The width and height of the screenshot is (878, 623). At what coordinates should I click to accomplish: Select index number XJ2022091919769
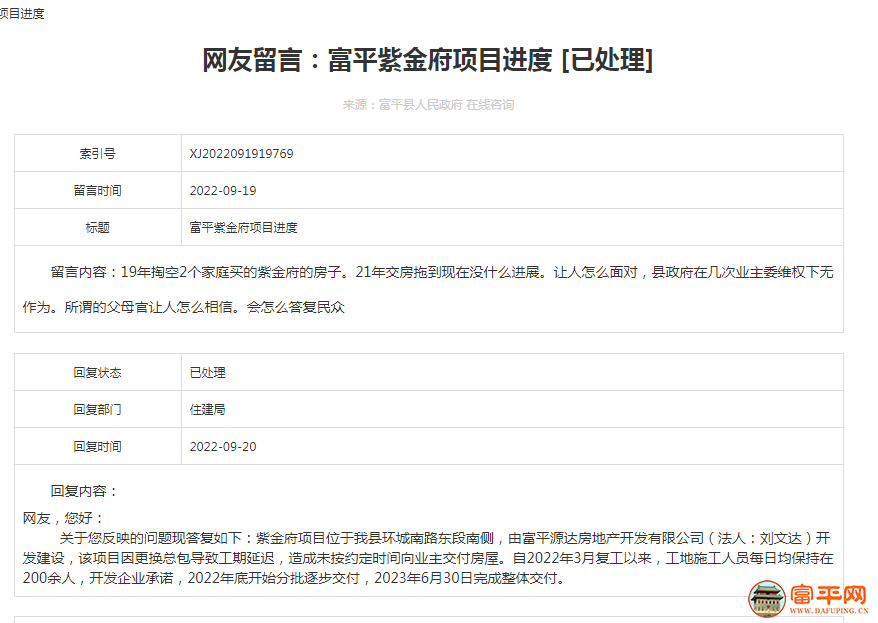241,153
